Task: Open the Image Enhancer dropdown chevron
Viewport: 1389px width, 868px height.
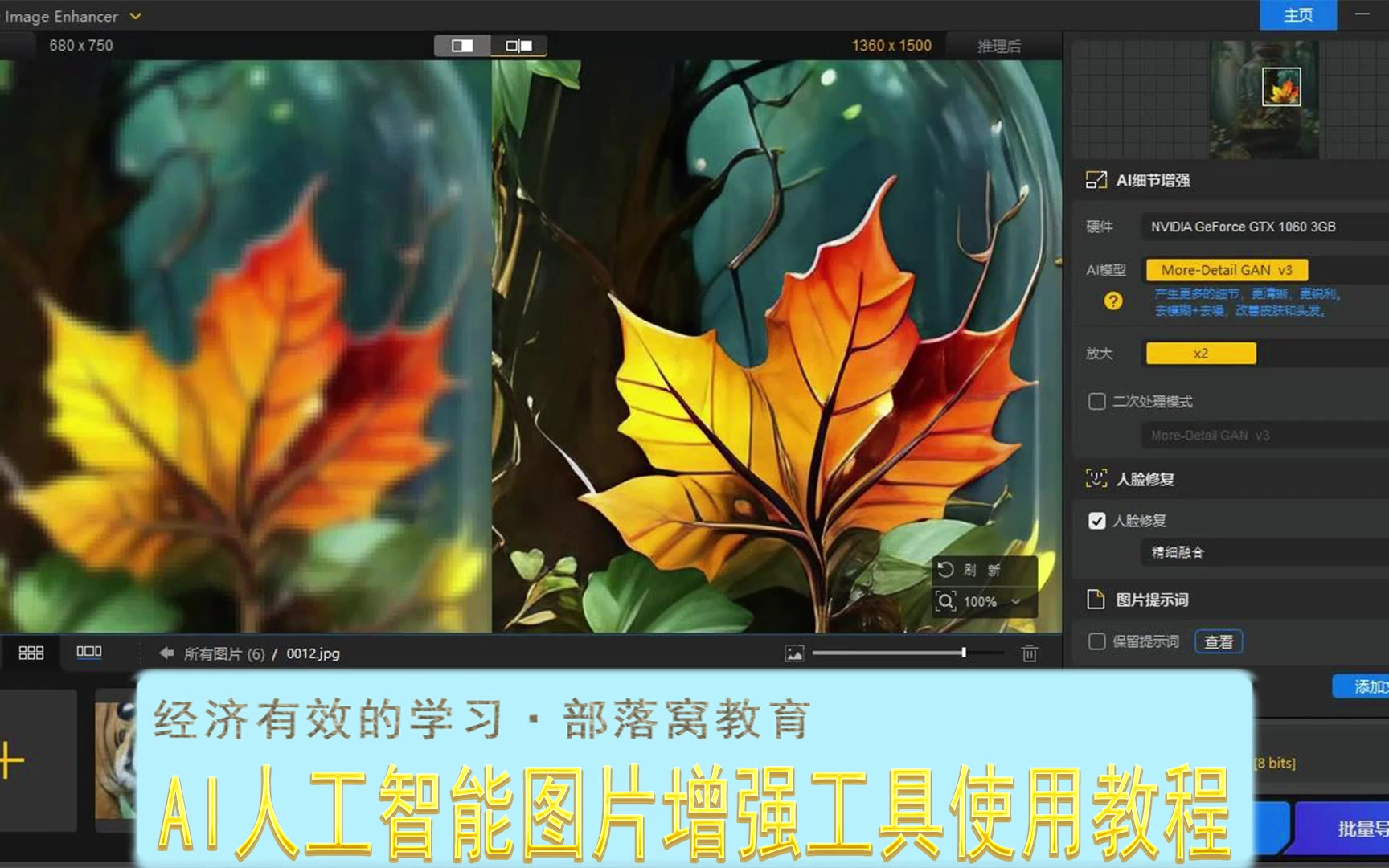Action: [135, 15]
